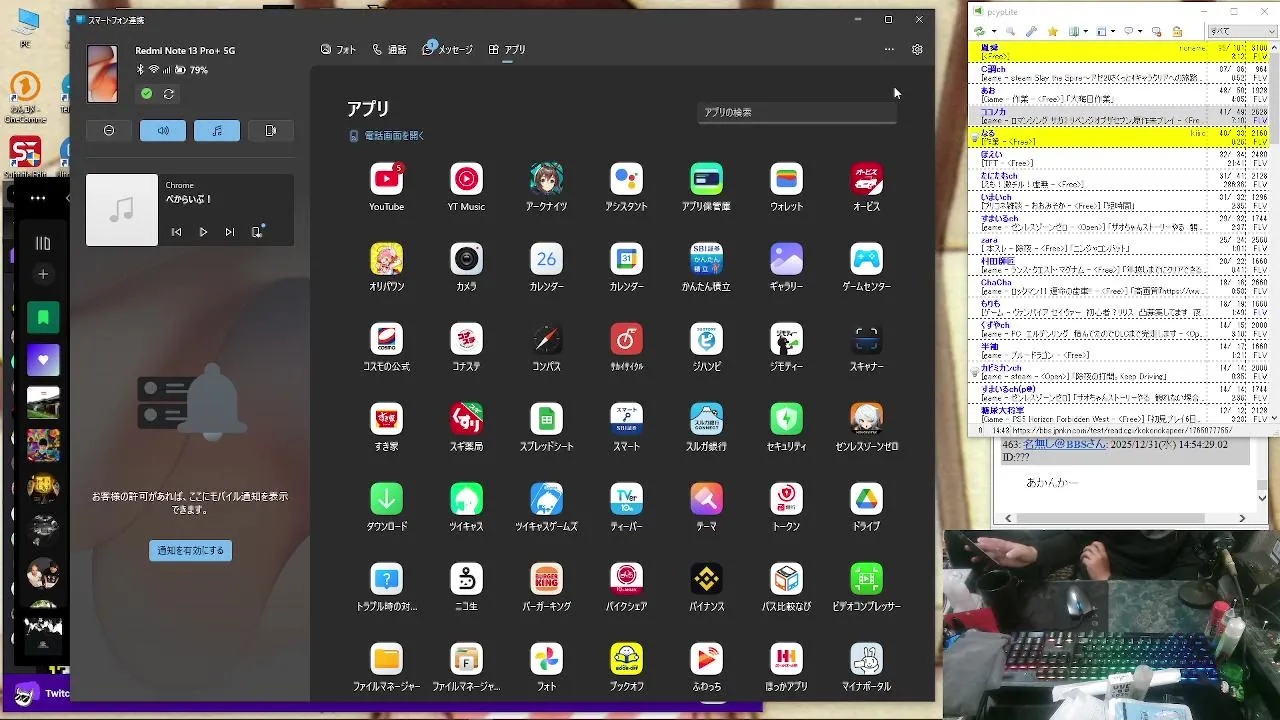Launch YT Music from the apps grid
Screen dimensions: 1280x720
pos(466,179)
